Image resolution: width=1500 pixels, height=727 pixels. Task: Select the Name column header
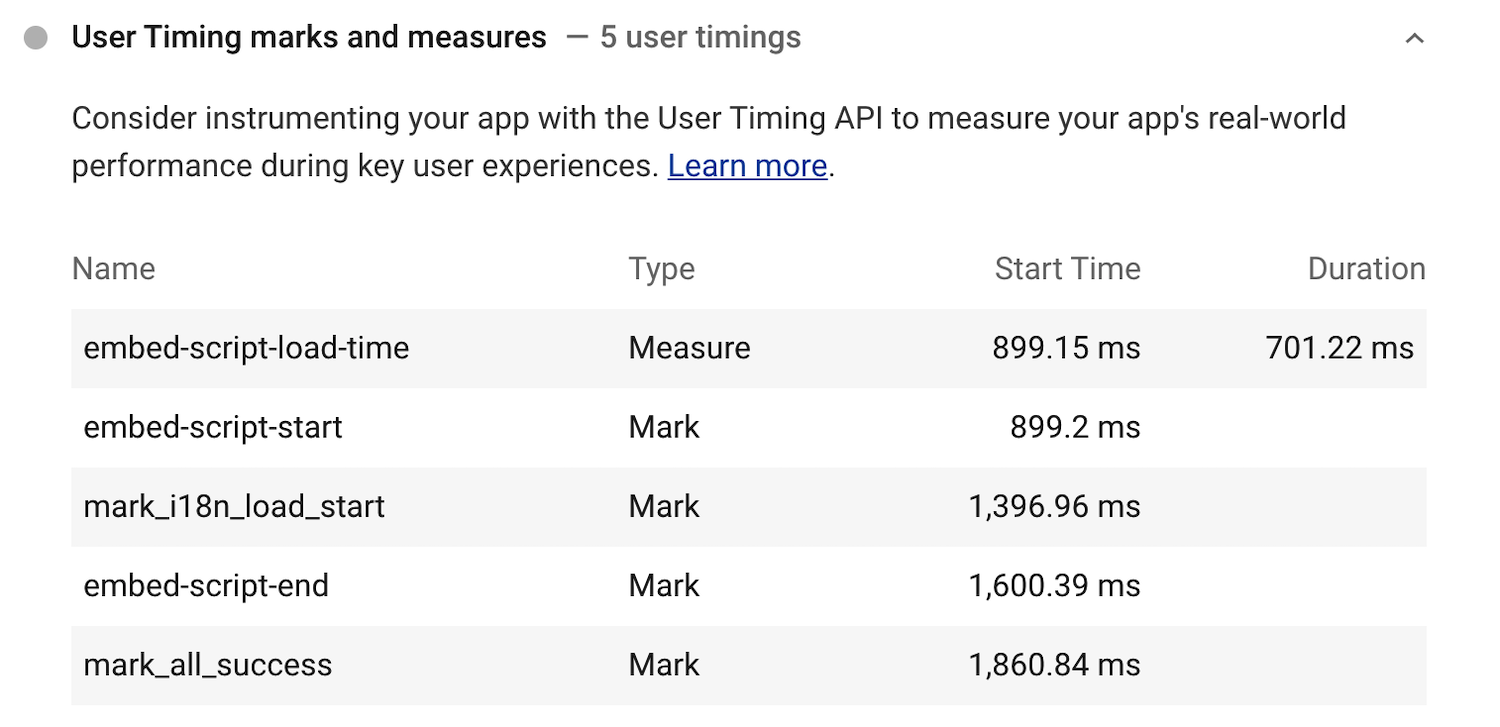[112, 268]
